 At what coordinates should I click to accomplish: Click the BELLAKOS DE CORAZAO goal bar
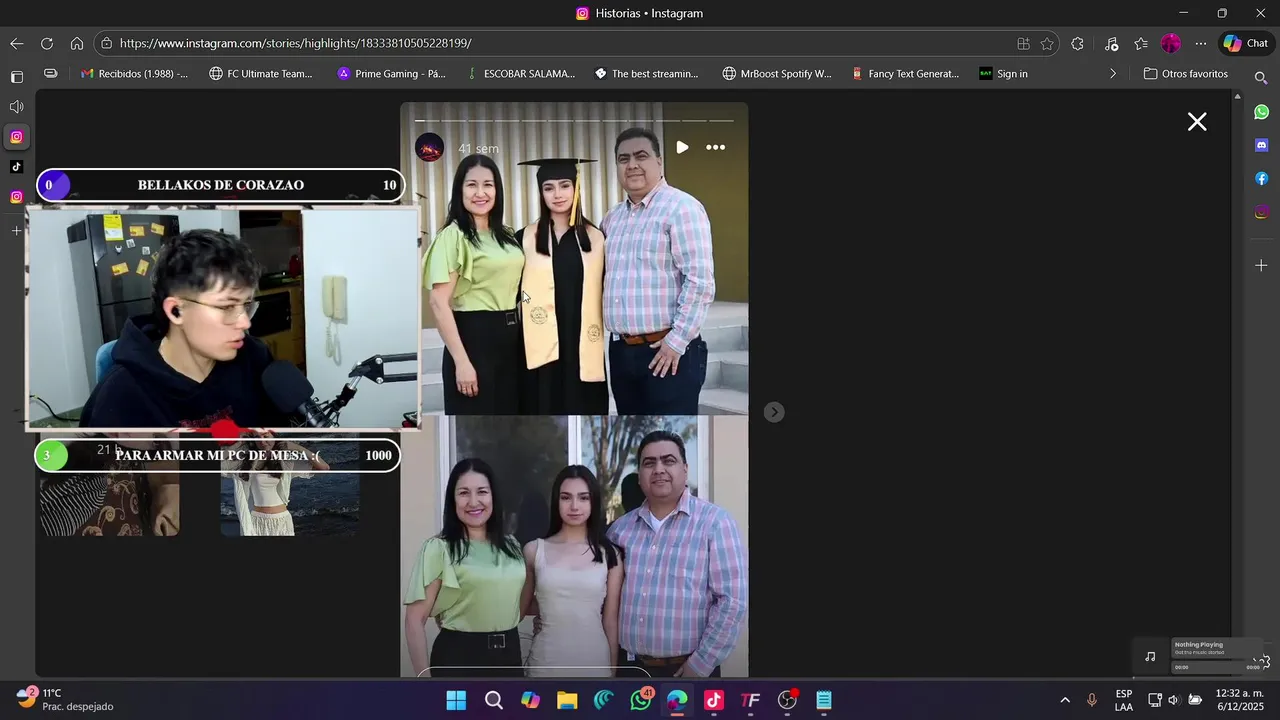click(x=220, y=185)
